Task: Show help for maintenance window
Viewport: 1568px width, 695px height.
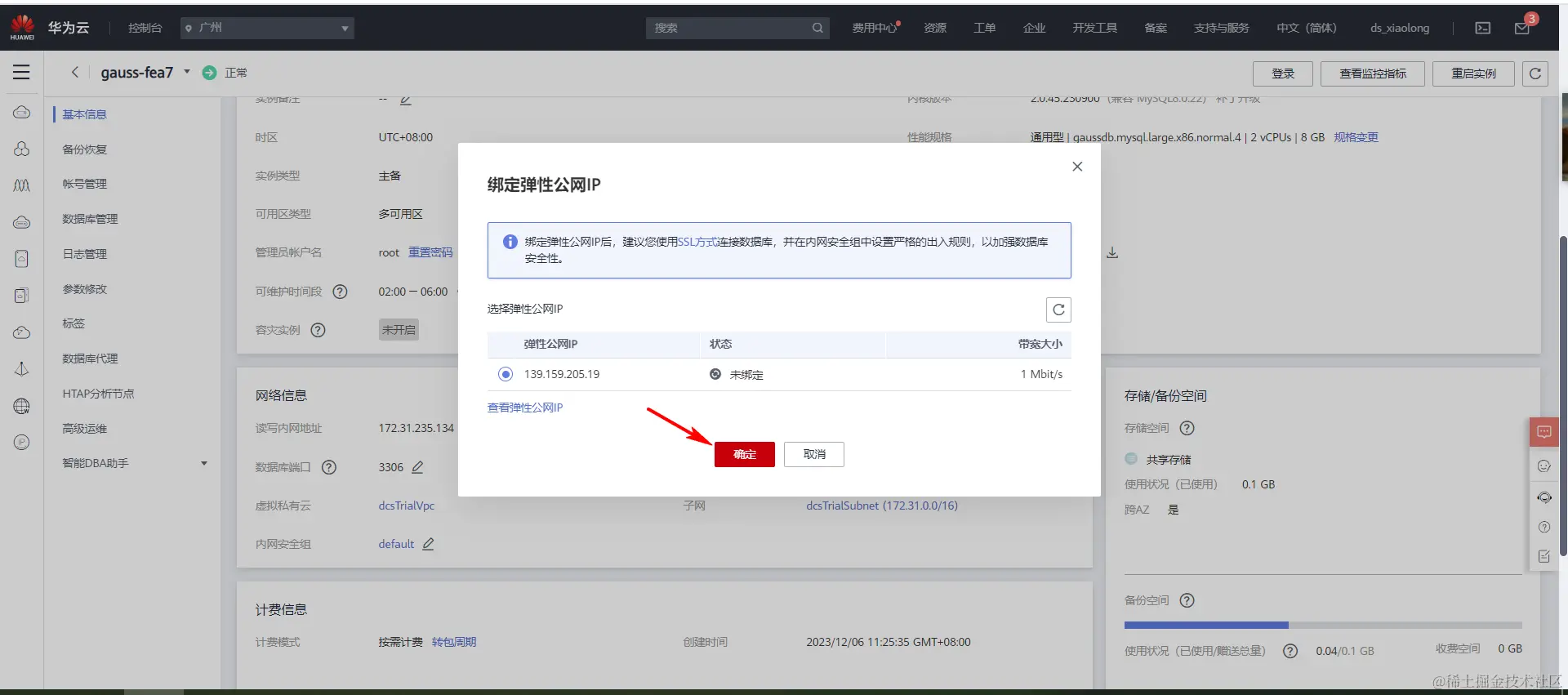Action: point(341,292)
